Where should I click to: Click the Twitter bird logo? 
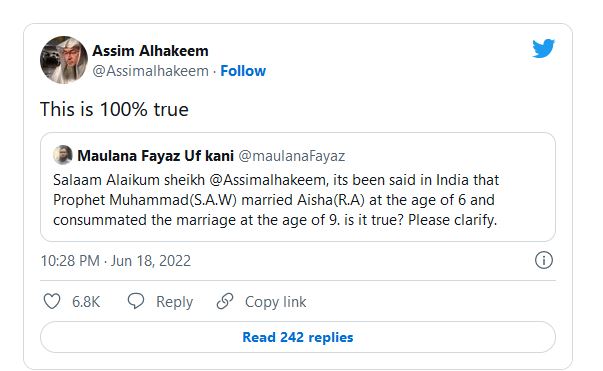(x=543, y=48)
